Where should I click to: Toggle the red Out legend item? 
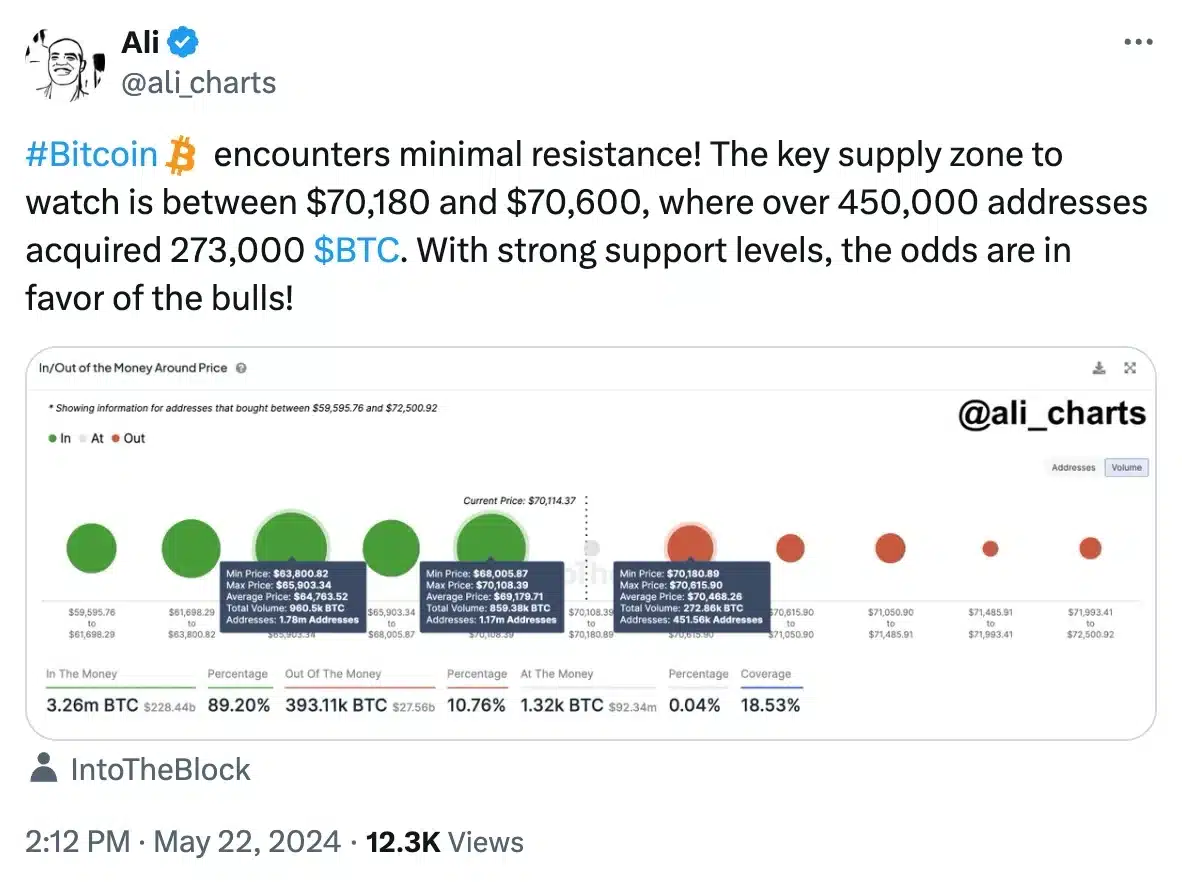click(x=129, y=438)
